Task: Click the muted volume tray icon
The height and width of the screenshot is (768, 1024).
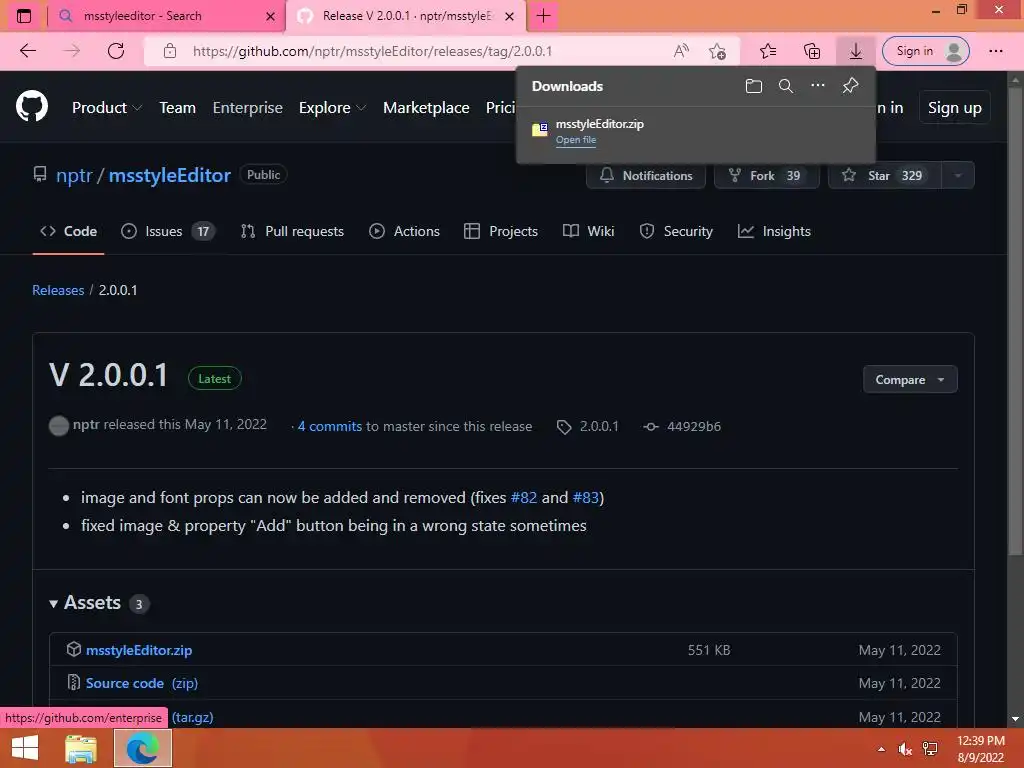Action: point(904,749)
